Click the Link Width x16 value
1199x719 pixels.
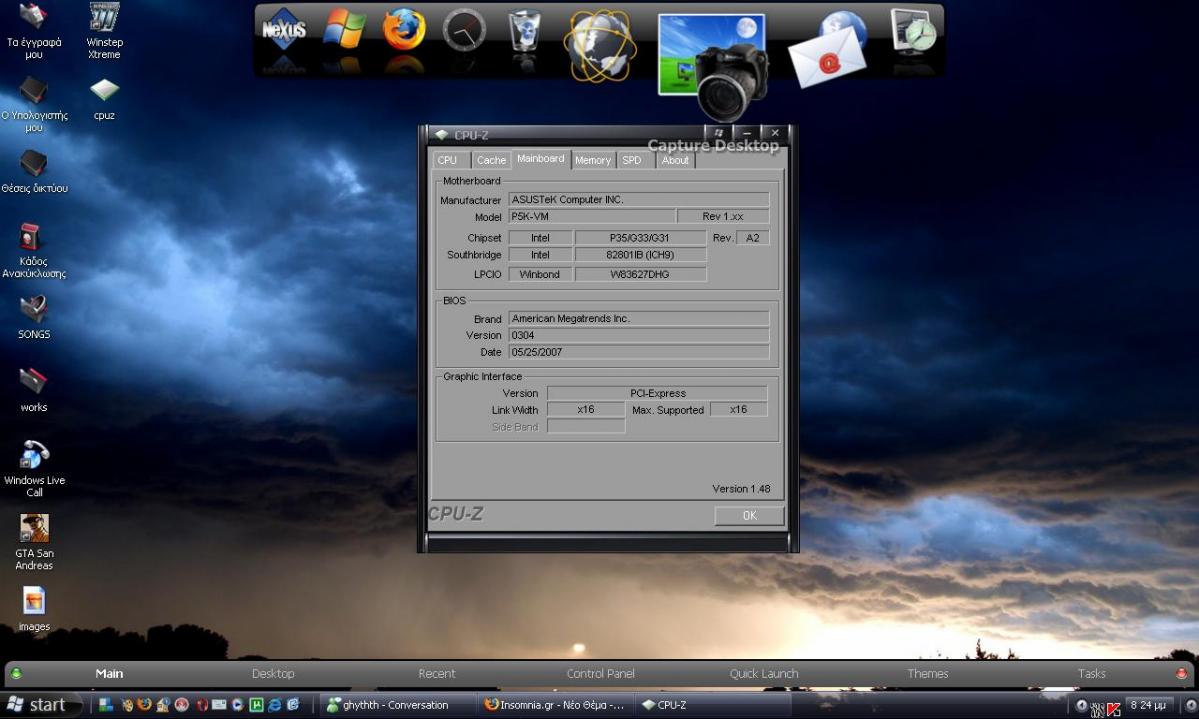(586, 409)
